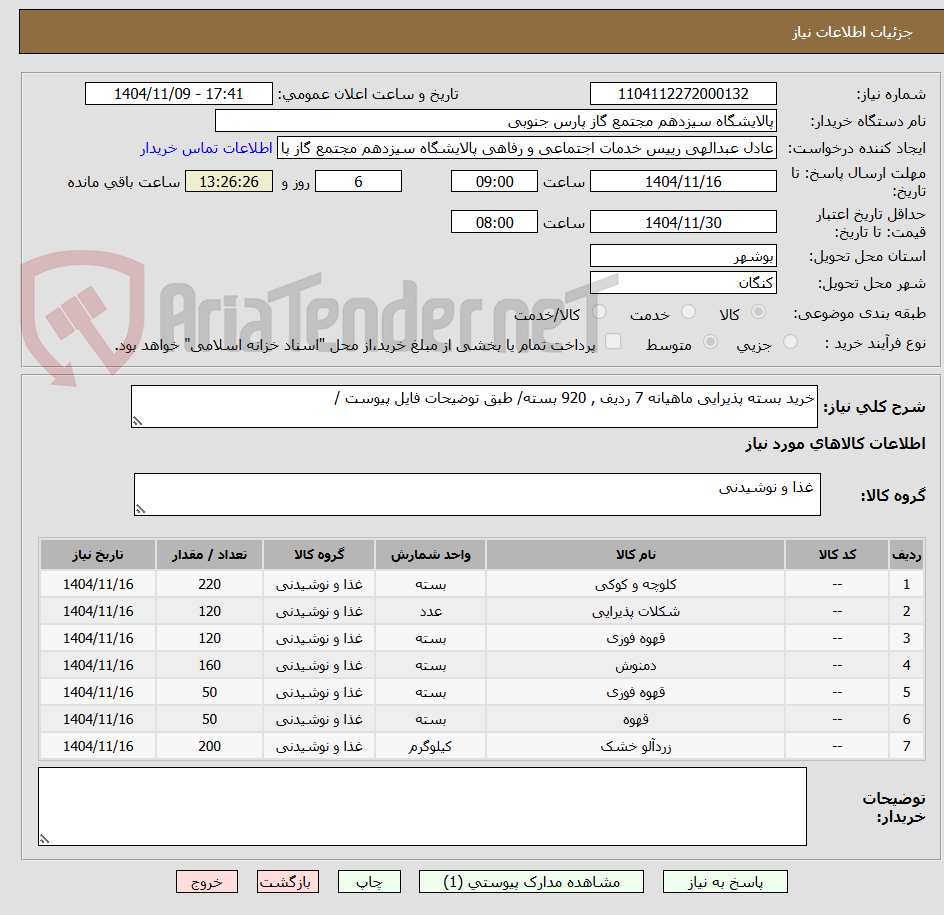Click the گروه کالا text box غذا و نوشیدنی
The width and height of the screenshot is (944, 915).
[477, 494]
